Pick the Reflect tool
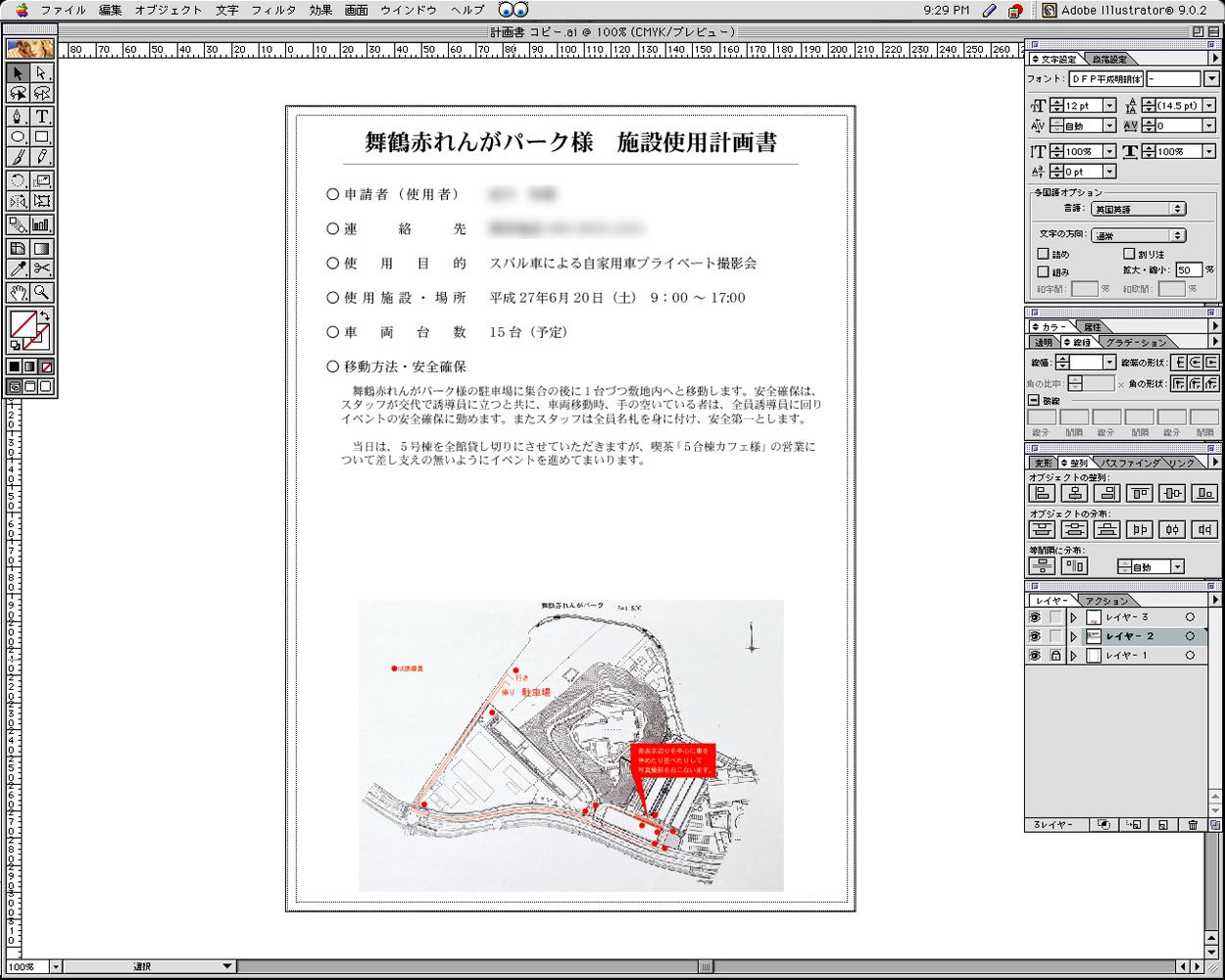The height and width of the screenshot is (980, 1225). click(x=18, y=202)
